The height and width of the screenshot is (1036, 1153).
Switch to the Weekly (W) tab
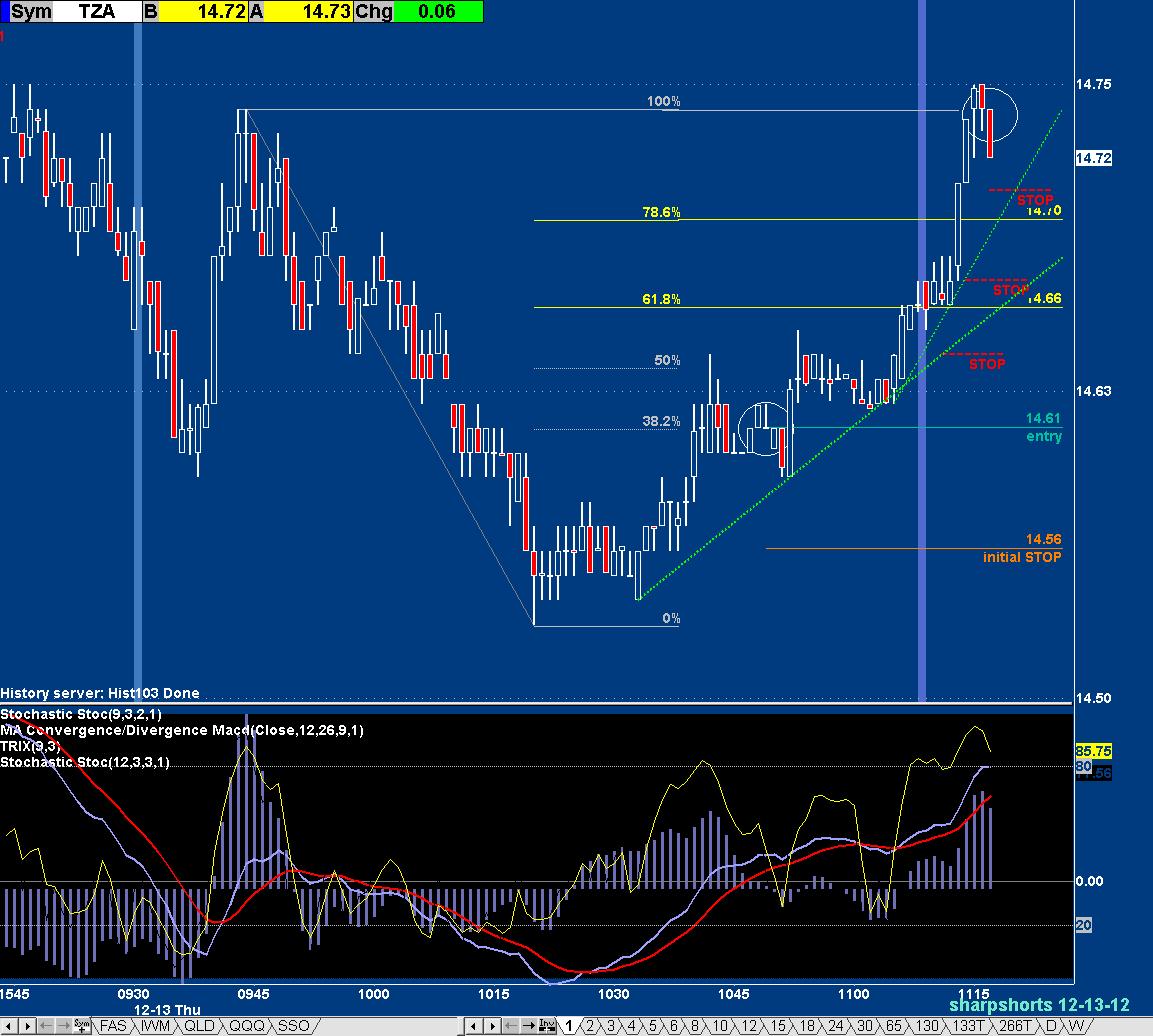[x=1076, y=1025]
